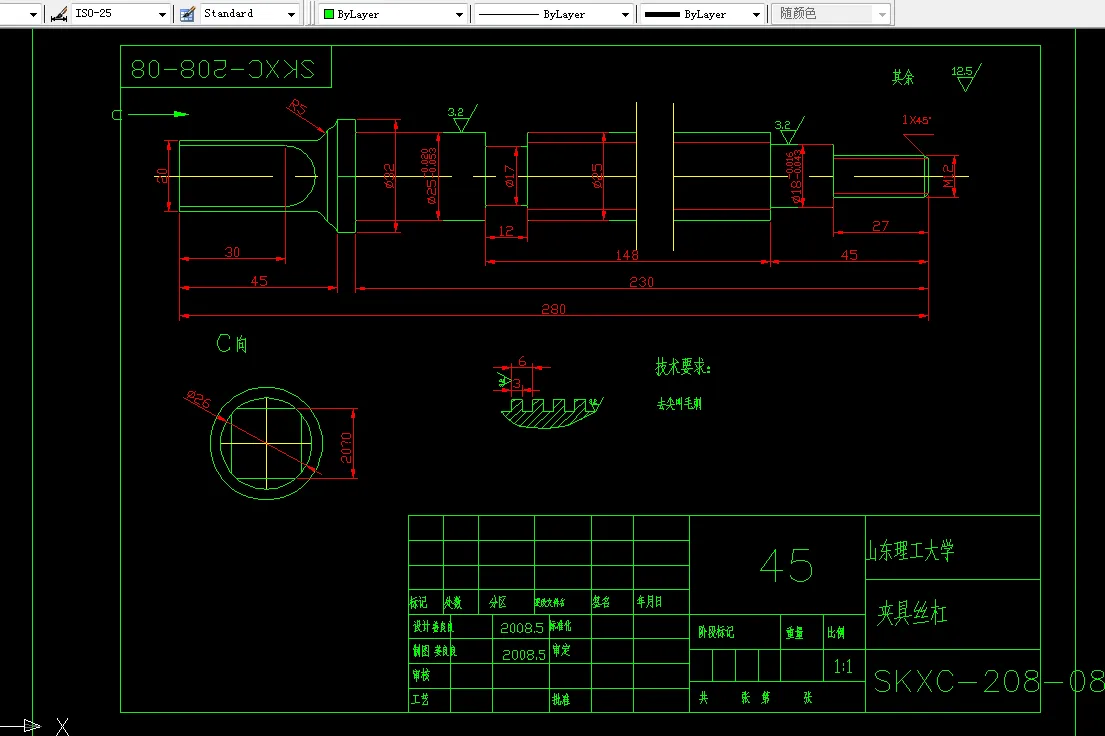
Task: Select the 1:1 scale value in title block
Action: pyautogui.click(x=843, y=666)
